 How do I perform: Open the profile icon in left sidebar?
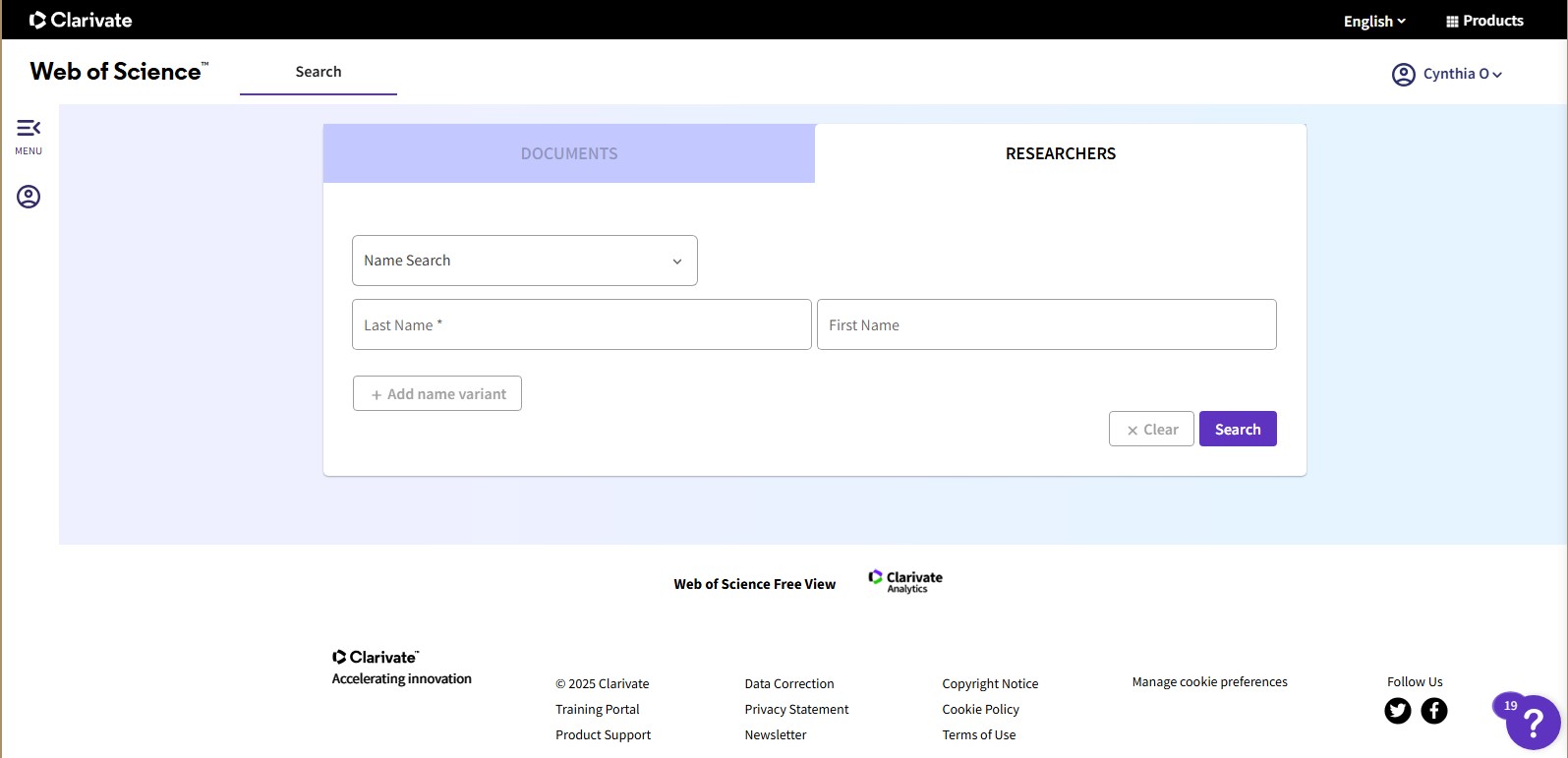pos(29,197)
